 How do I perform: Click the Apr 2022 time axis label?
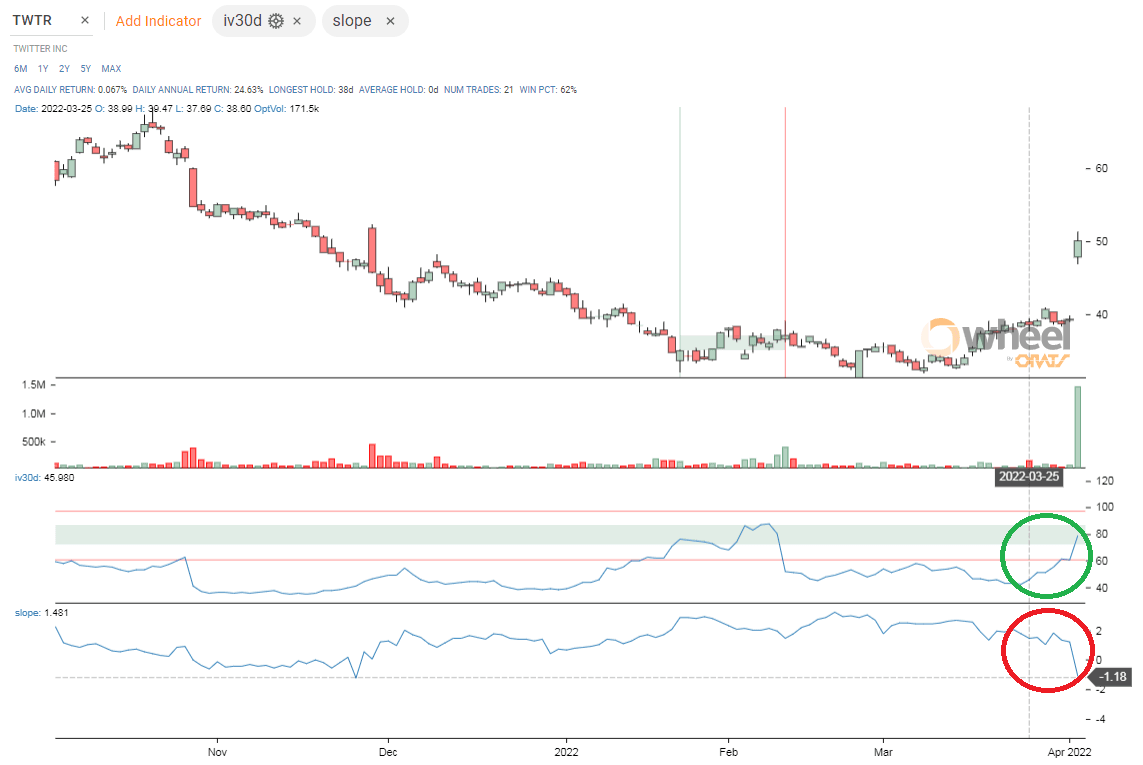tap(1069, 752)
